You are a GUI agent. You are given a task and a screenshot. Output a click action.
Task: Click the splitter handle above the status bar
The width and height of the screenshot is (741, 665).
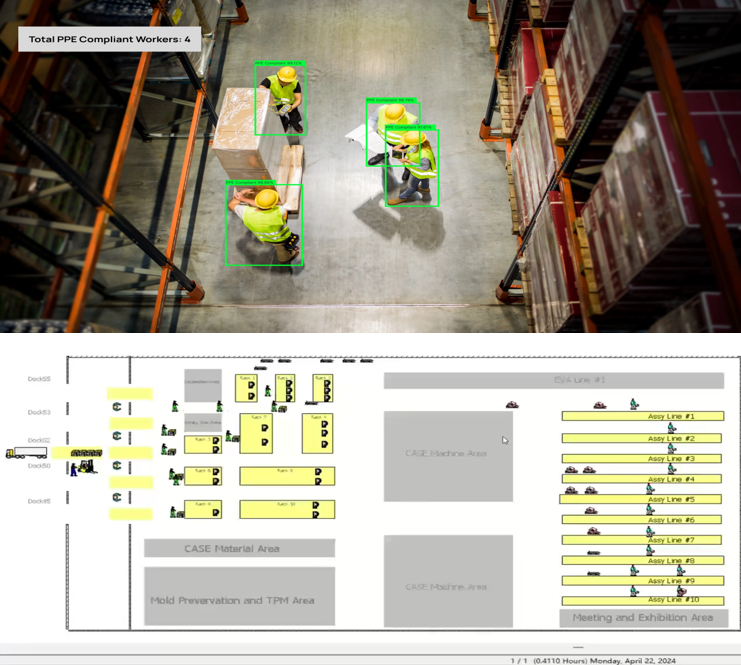click(x=578, y=647)
